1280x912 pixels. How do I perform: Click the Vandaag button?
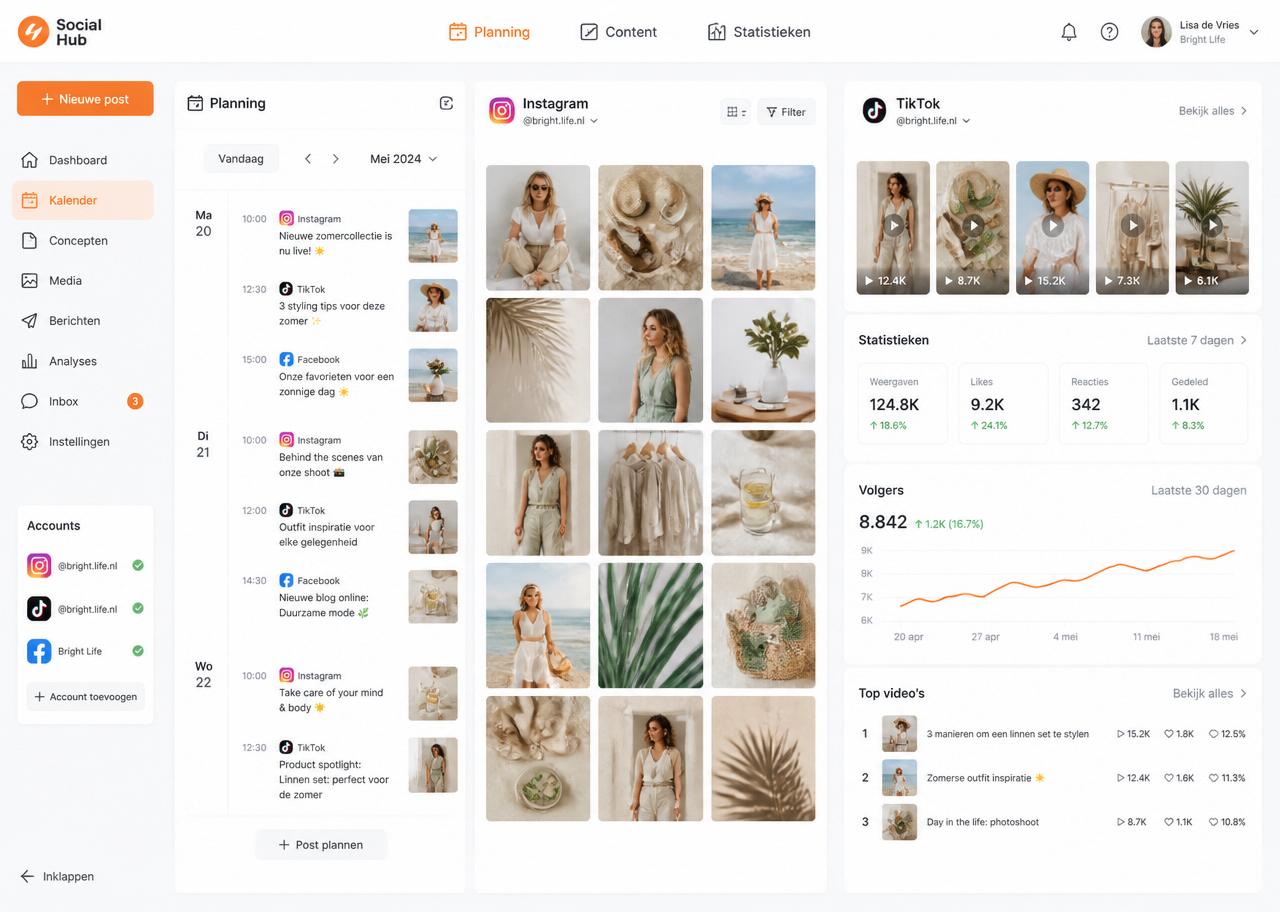click(x=241, y=159)
